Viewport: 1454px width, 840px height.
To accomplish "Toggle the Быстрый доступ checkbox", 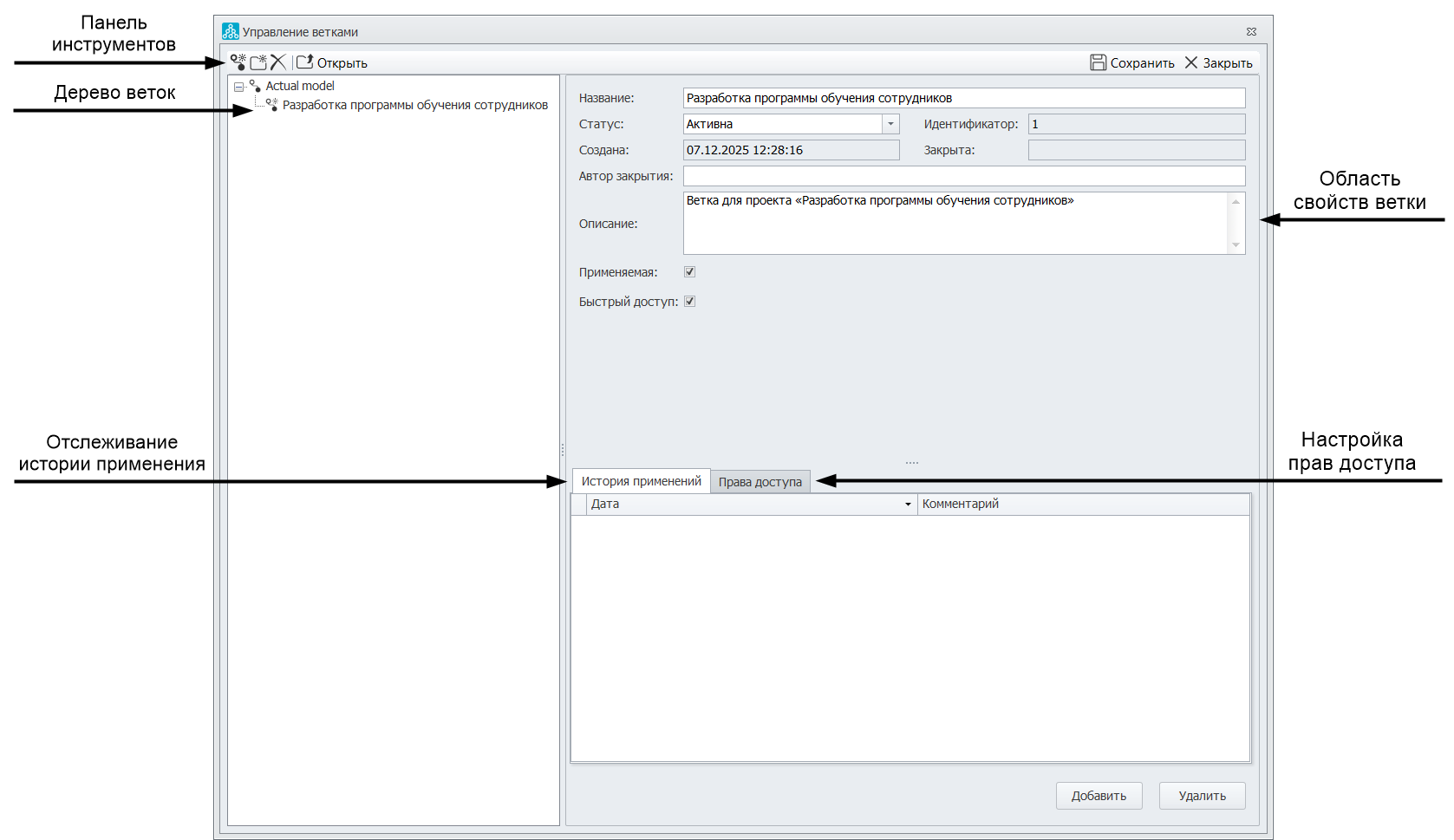I will point(690,302).
